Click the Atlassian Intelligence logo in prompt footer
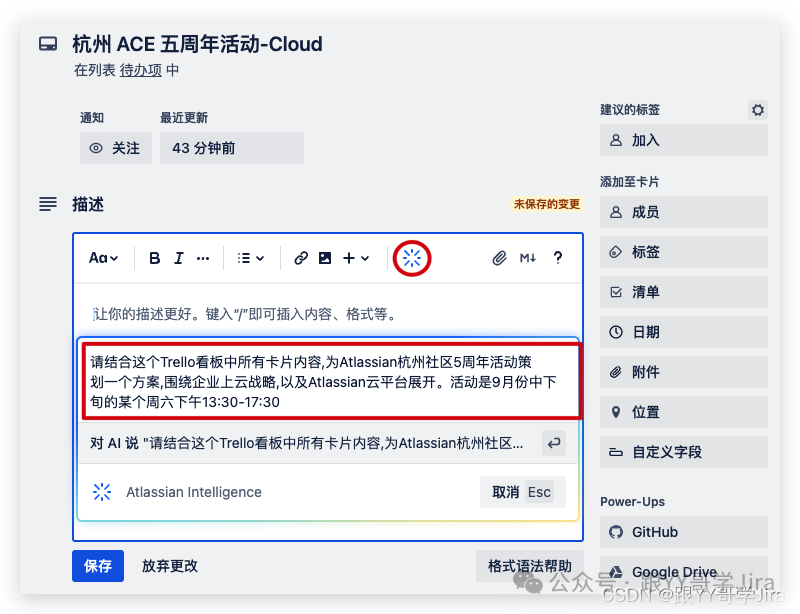Screen dimensions: 800x614 click(x=102, y=492)
